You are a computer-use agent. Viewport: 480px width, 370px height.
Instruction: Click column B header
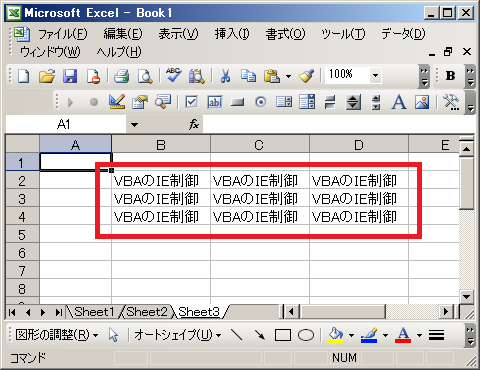161,145
